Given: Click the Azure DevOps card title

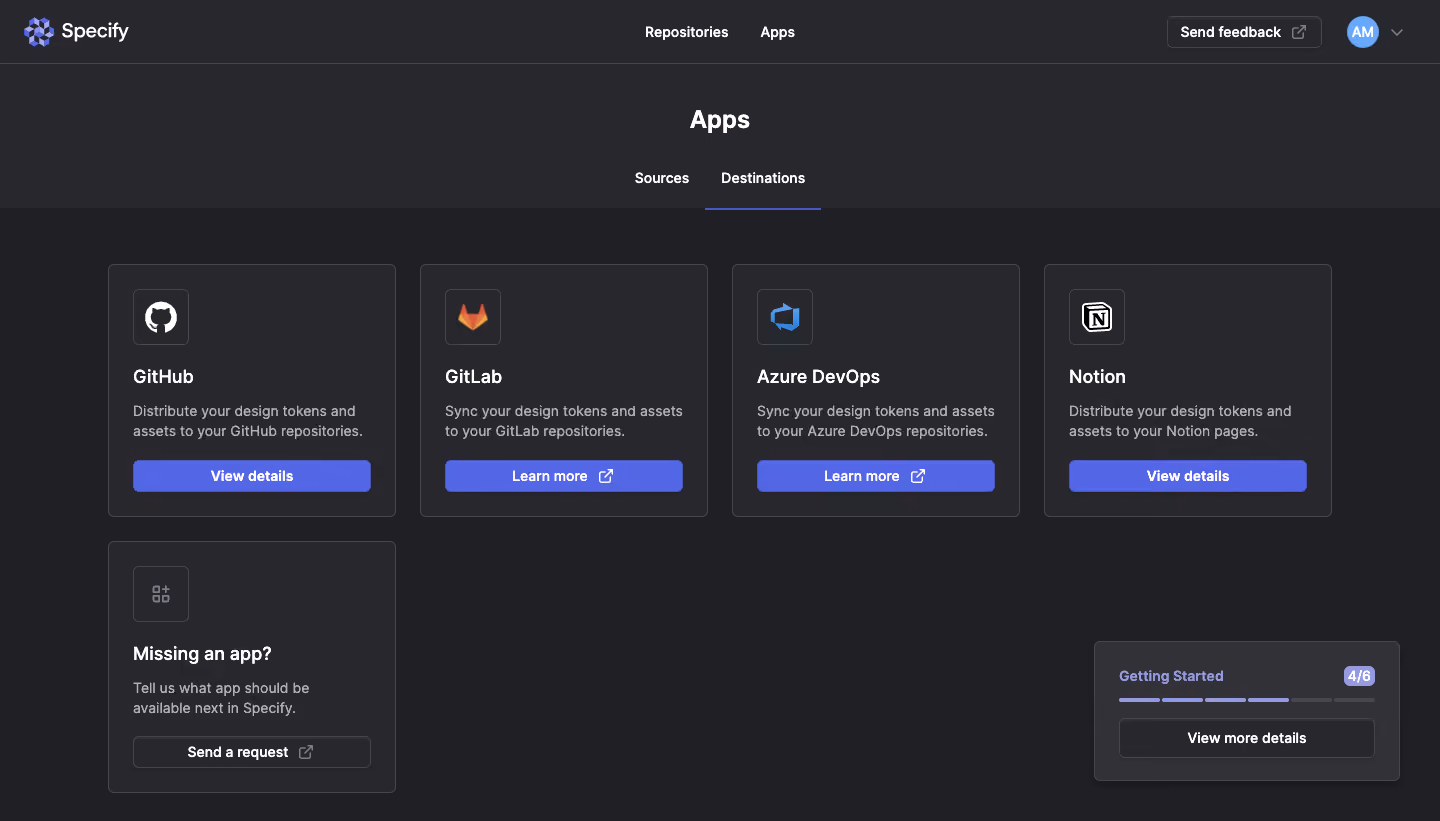Looking at the screenshot, I should click(818, 377).
